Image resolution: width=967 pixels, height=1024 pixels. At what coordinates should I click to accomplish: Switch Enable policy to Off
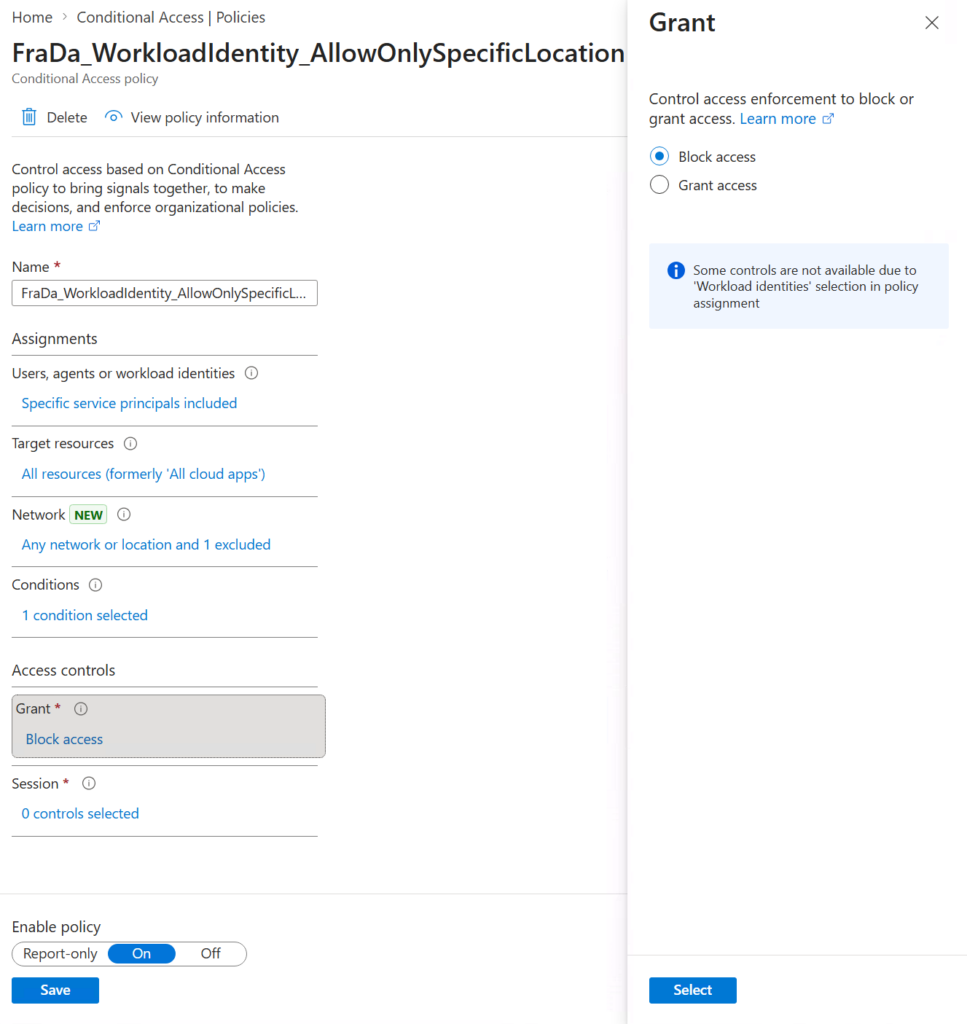pyautogui.click(x=210, y=953)
